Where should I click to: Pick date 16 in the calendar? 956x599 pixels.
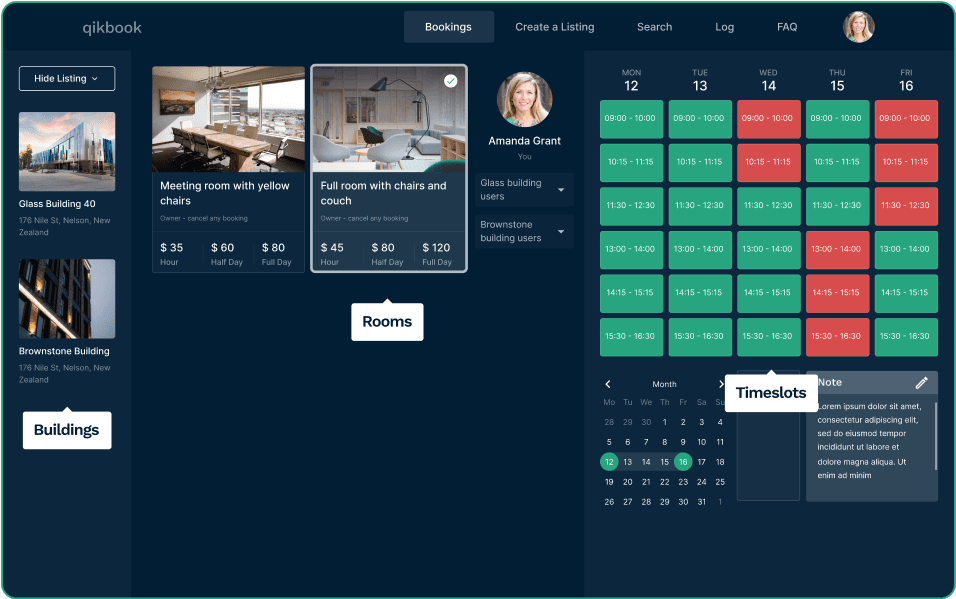click(682, 462)
